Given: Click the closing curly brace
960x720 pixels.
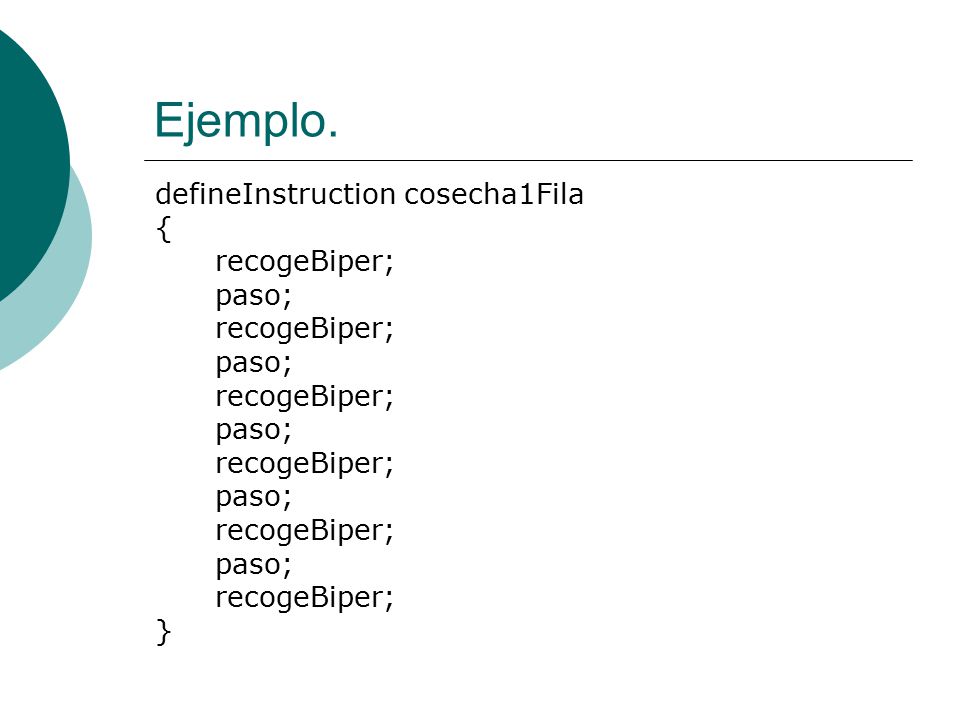Looking at the screenshot, I should coord(163,632).
